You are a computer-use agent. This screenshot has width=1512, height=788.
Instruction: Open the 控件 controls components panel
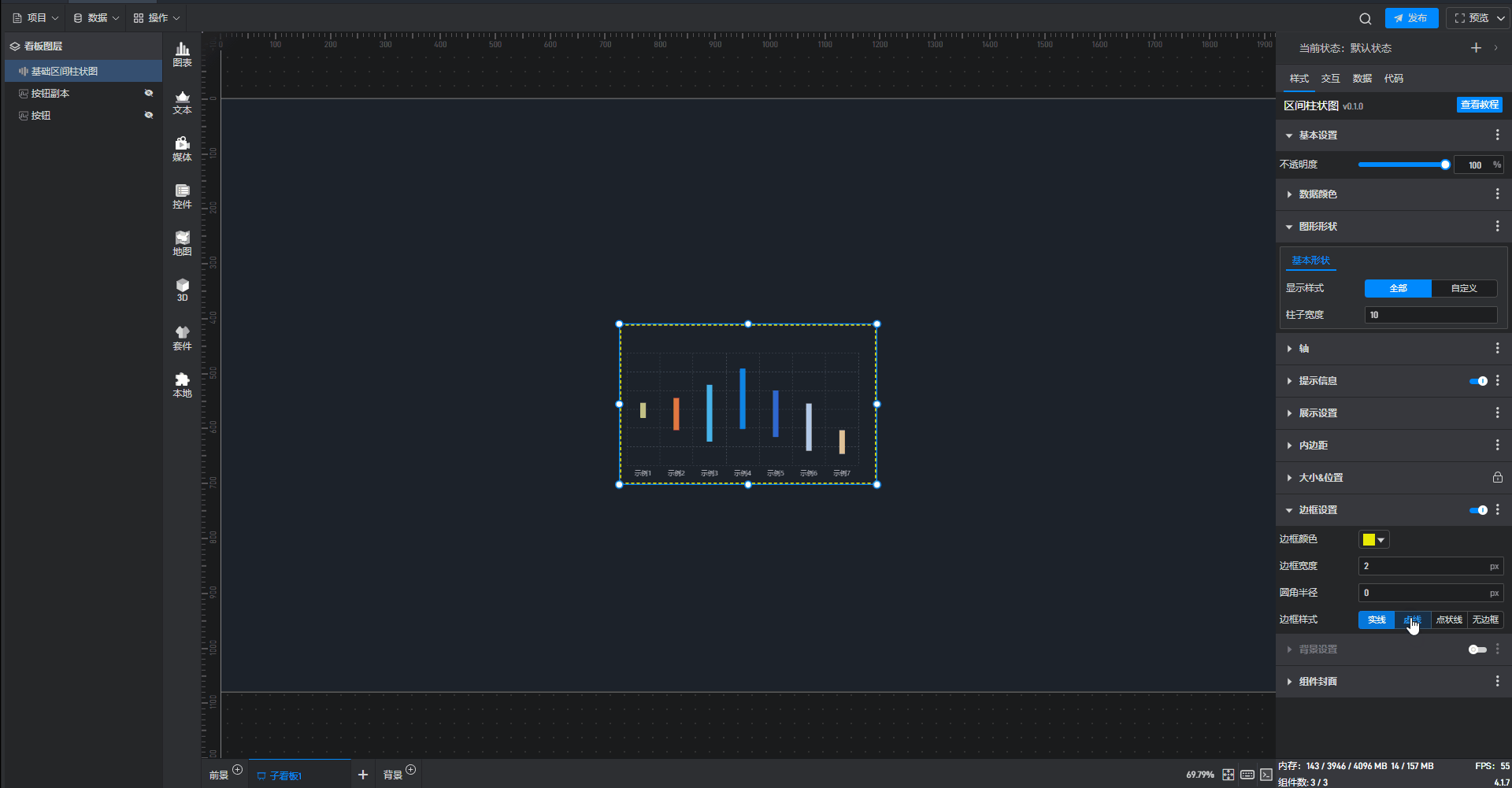tap(182, 196)
